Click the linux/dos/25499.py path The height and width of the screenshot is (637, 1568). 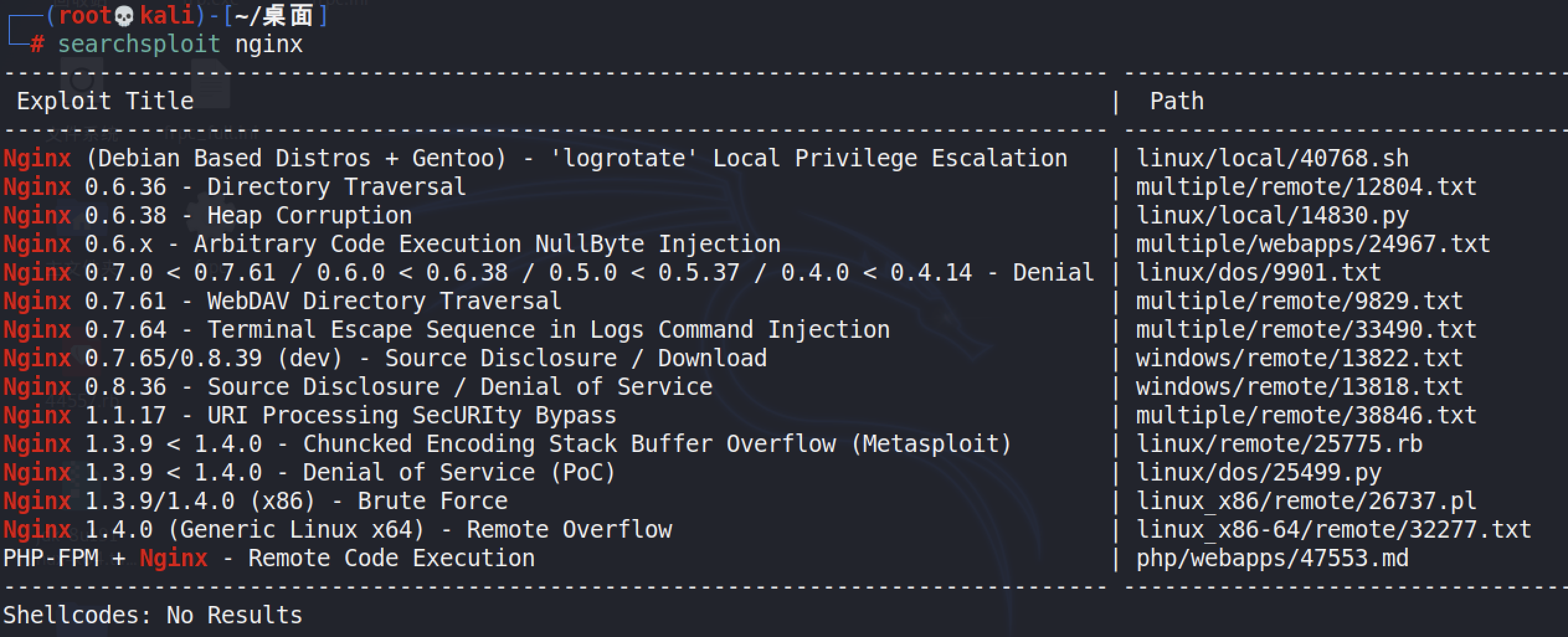[x=1258, y=472]
